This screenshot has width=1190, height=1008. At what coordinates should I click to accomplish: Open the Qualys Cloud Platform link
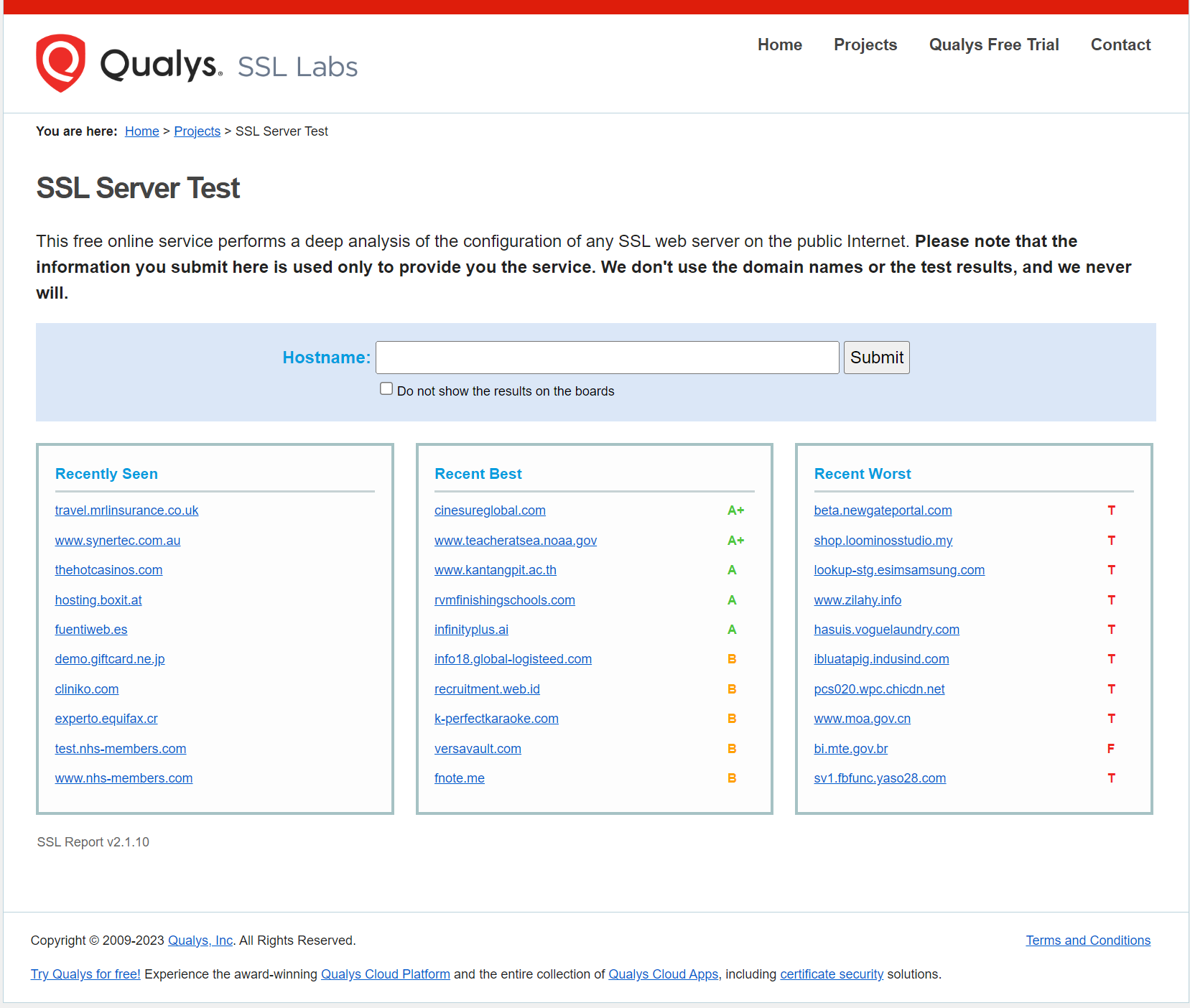(385, 974)
